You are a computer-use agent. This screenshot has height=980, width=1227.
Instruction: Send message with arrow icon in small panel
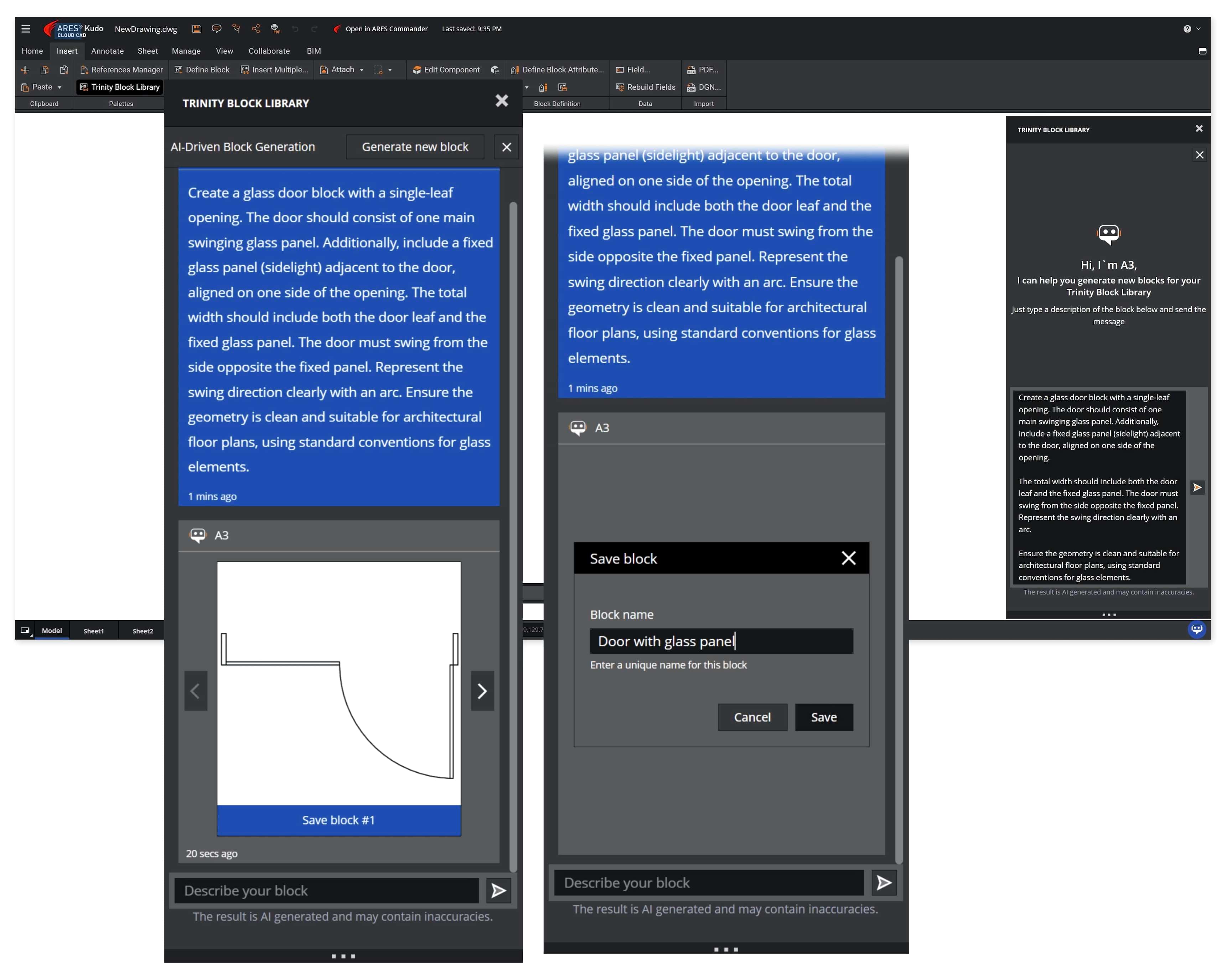(x=1197, y=488)
